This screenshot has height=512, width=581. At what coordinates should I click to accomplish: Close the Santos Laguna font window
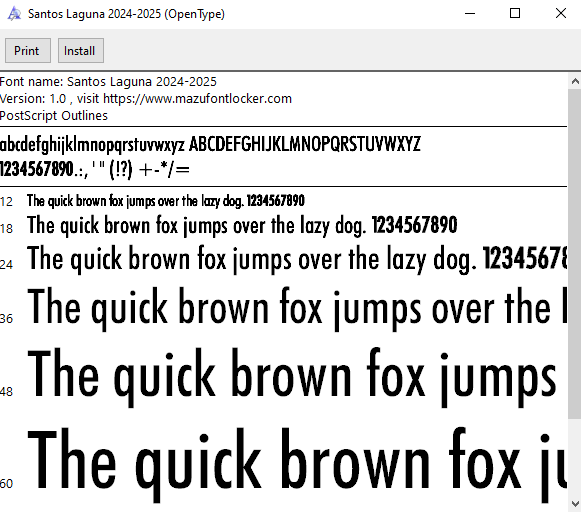tap(561, 14)
